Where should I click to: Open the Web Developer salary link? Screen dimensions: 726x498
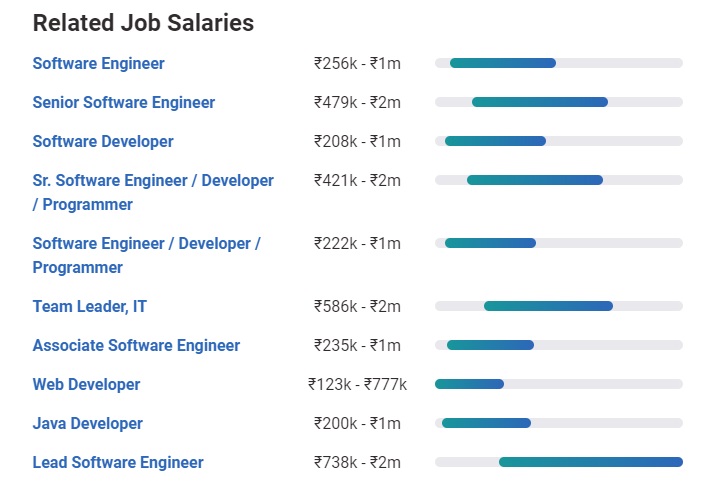point(86,384)
